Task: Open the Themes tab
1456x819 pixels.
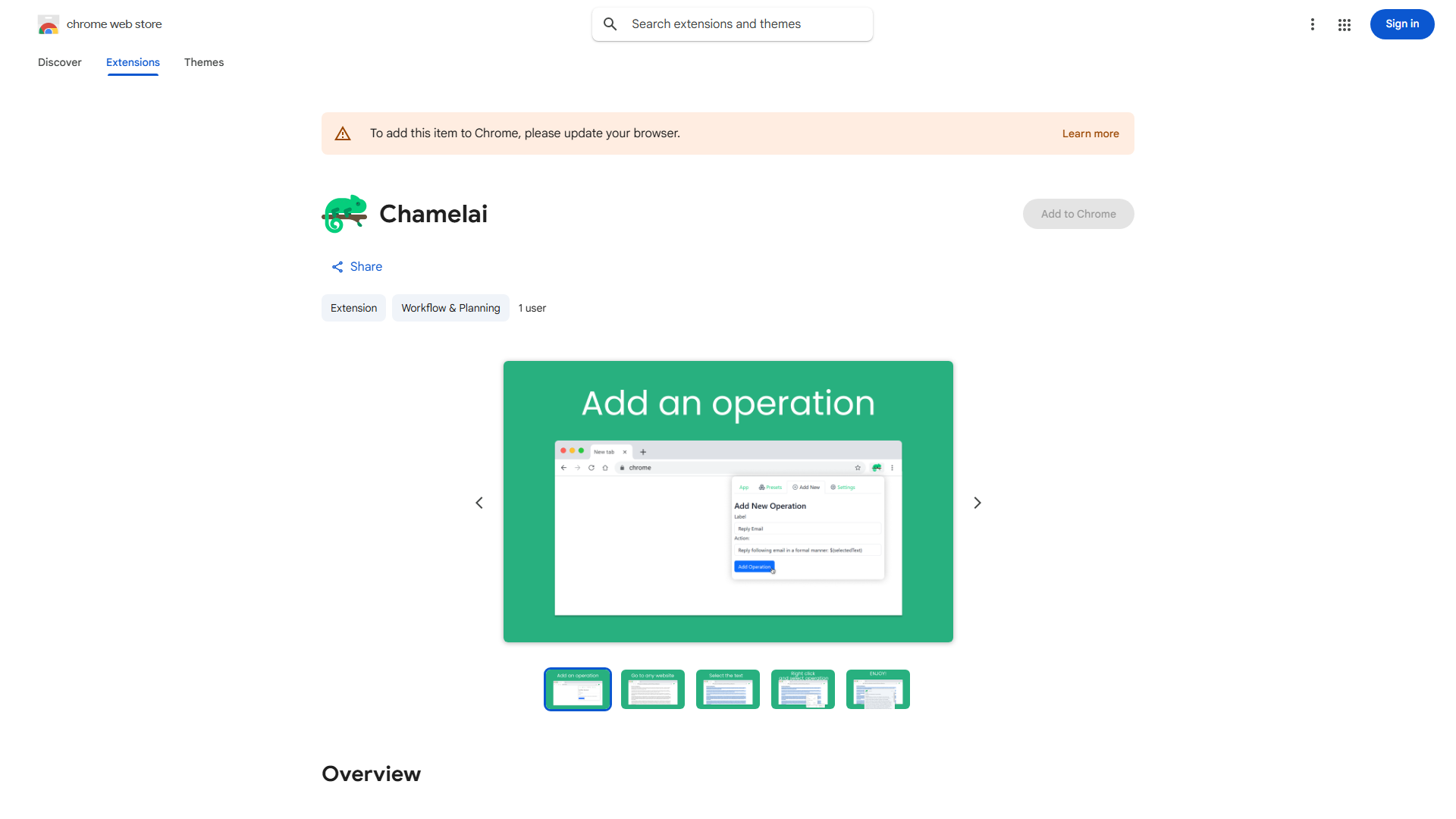Action: [204, 62]
